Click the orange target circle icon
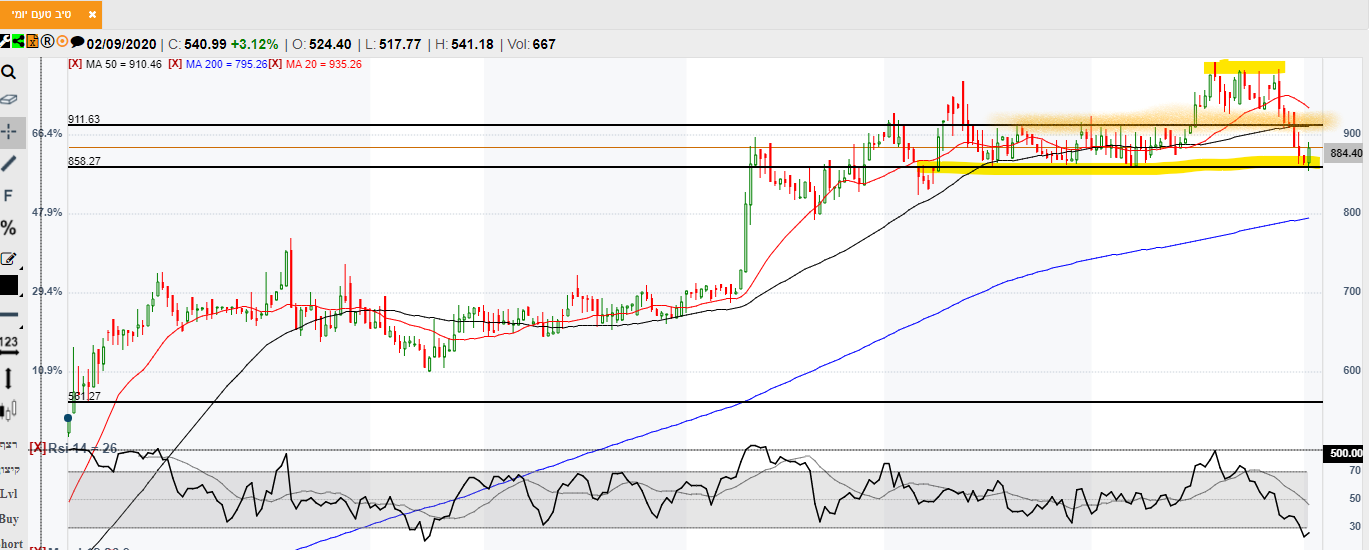This screenshot has width=1370, height=550. click(x=62, y=41)
